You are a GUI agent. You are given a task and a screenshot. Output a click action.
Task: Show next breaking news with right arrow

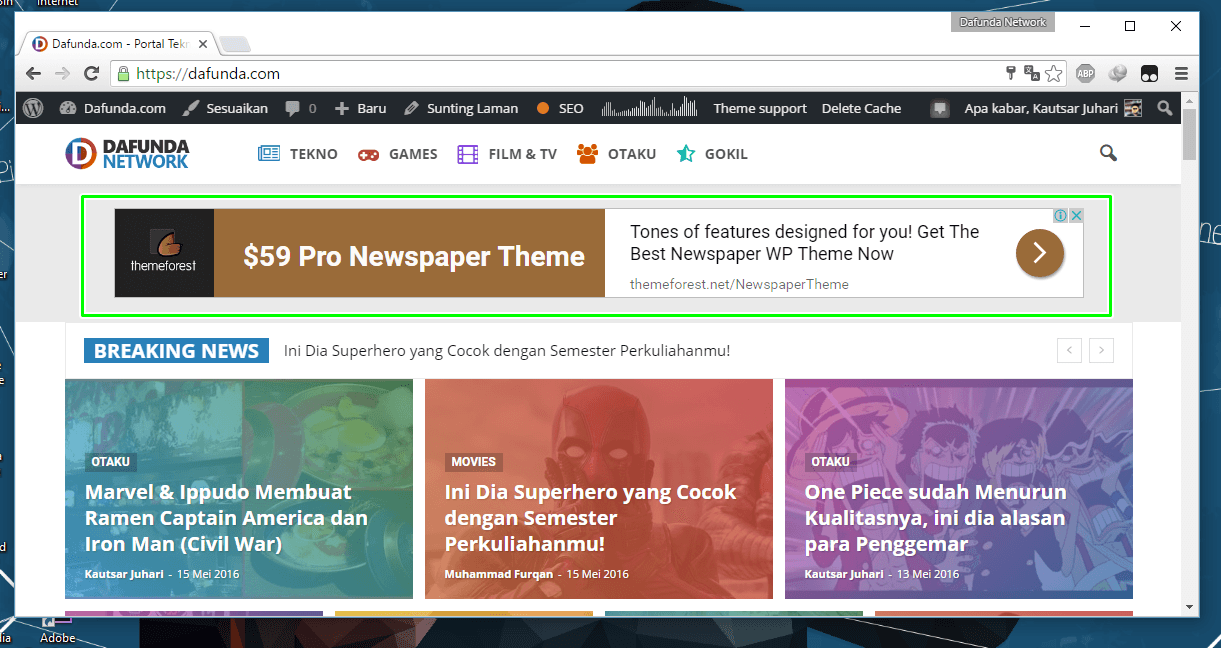click(x=1101, y=350)
